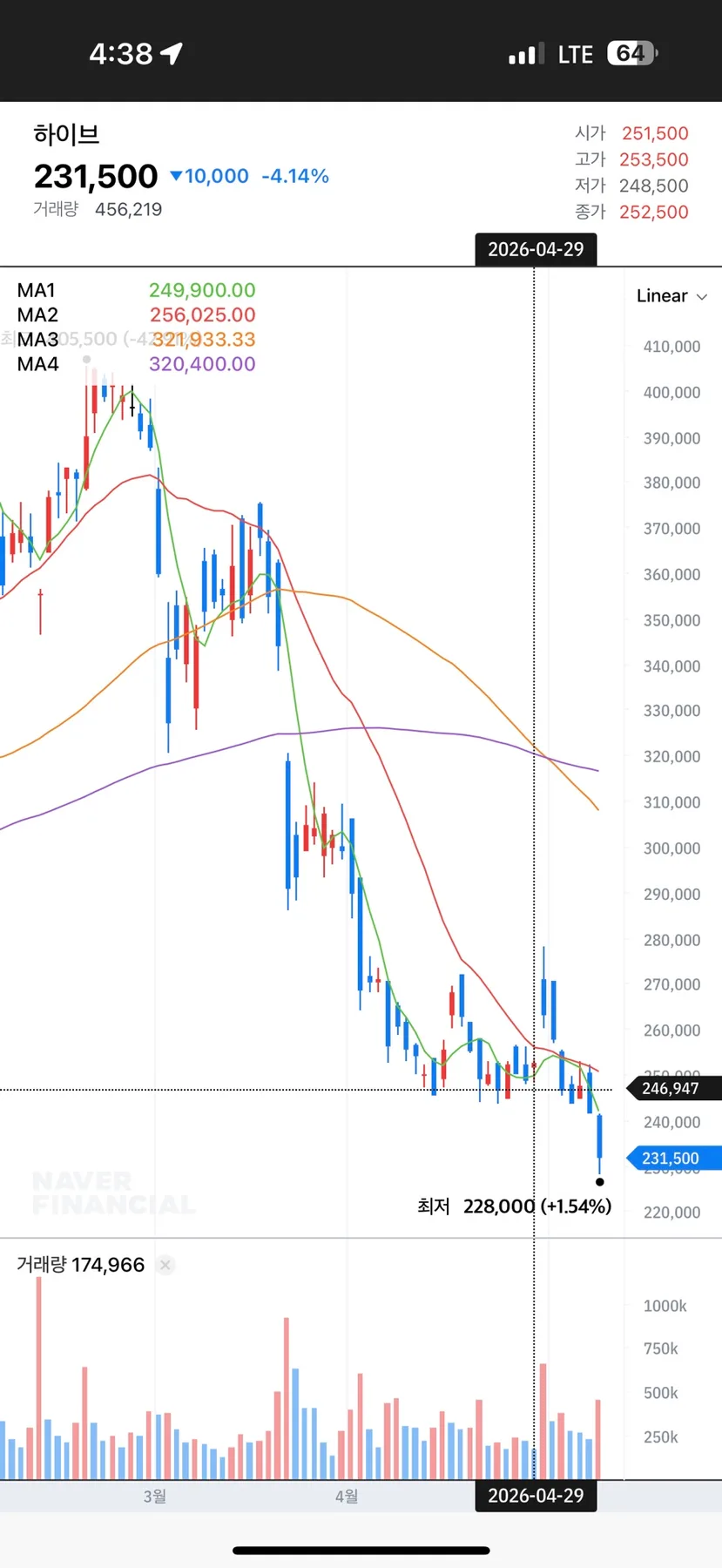
Task: Tap the 3월 axis label
Action: [155, 1497]
